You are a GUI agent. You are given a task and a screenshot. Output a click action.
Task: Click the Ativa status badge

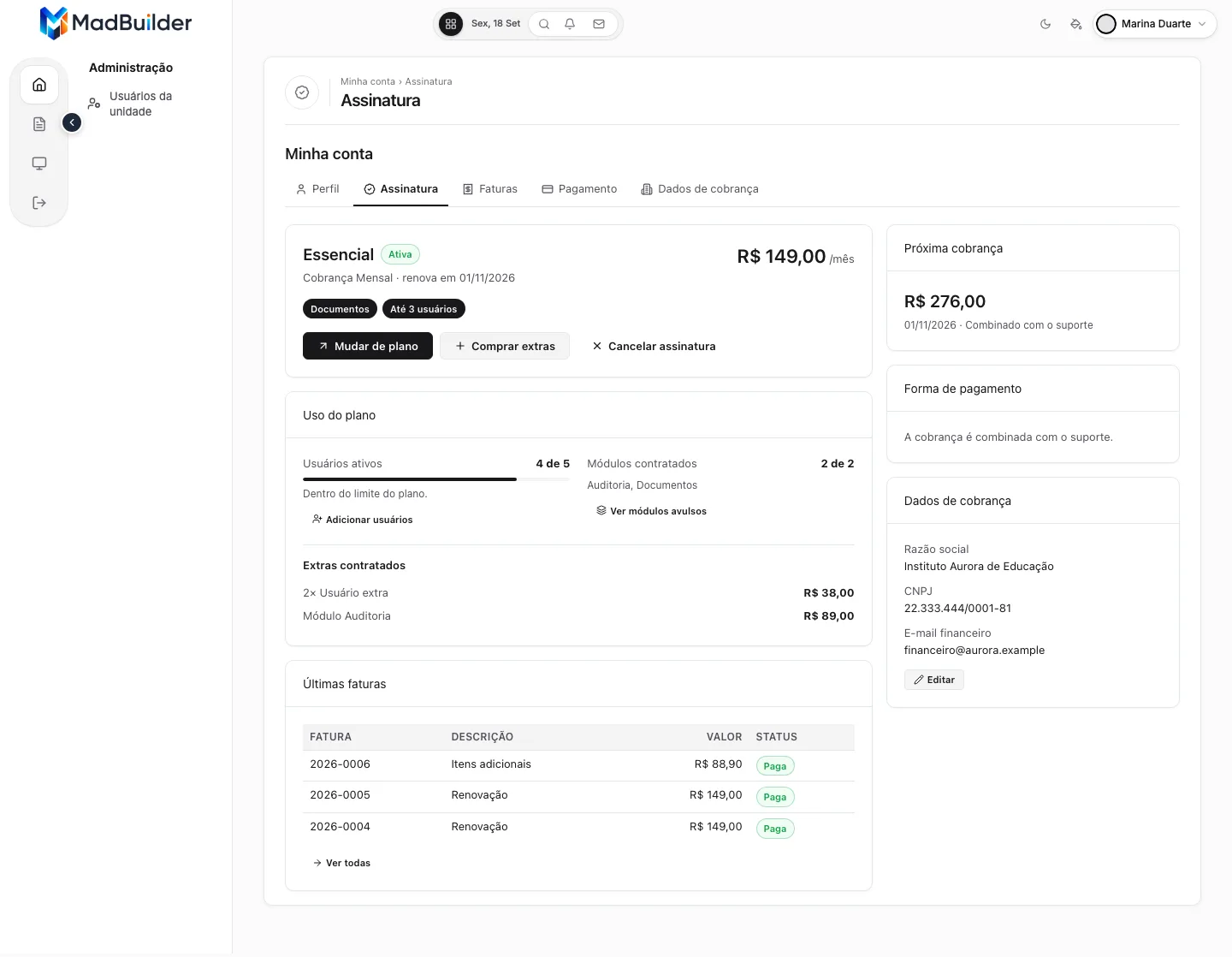click(x=400, y=254)
